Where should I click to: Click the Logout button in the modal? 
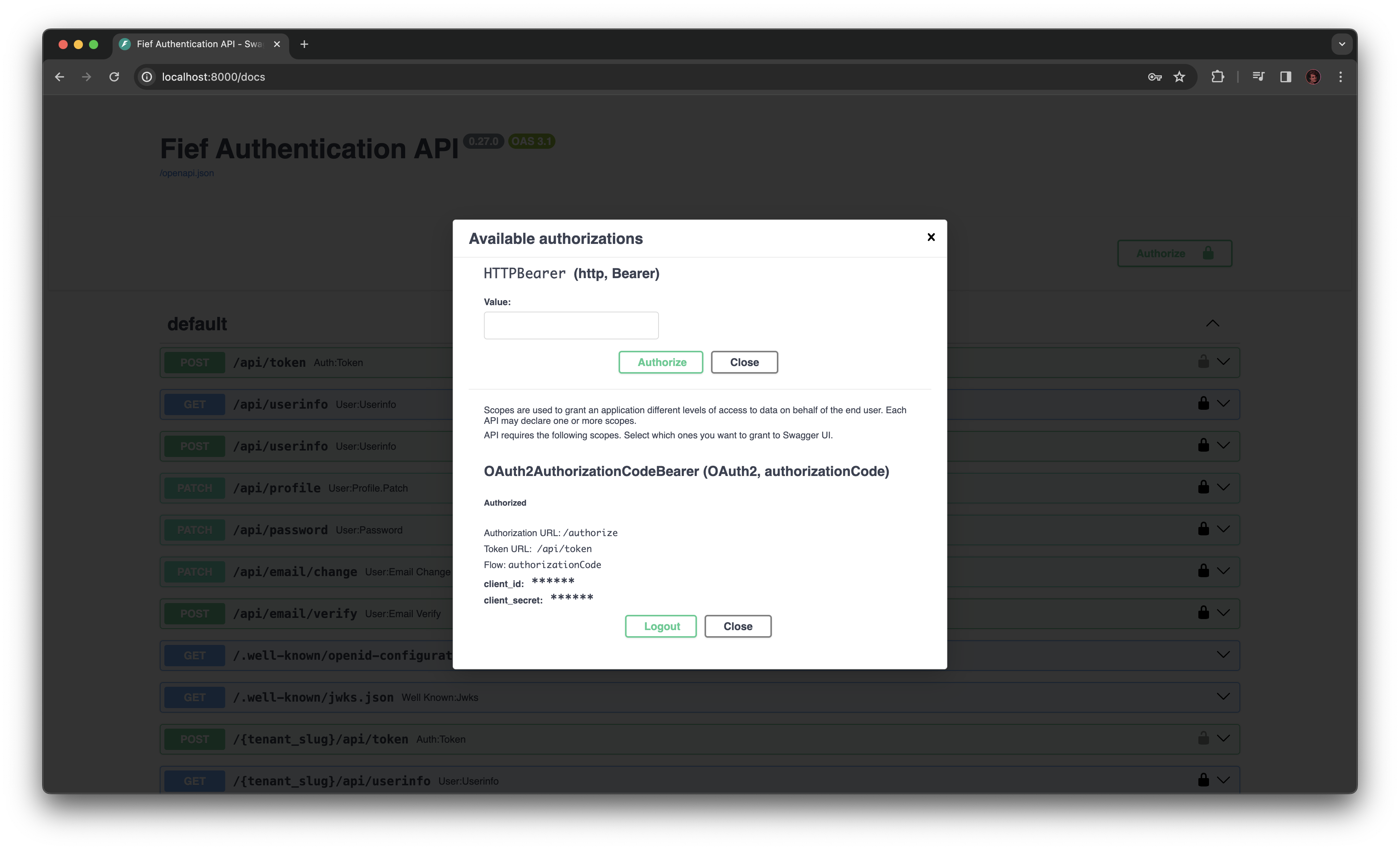pyautogui.click(x=660, y=626)
